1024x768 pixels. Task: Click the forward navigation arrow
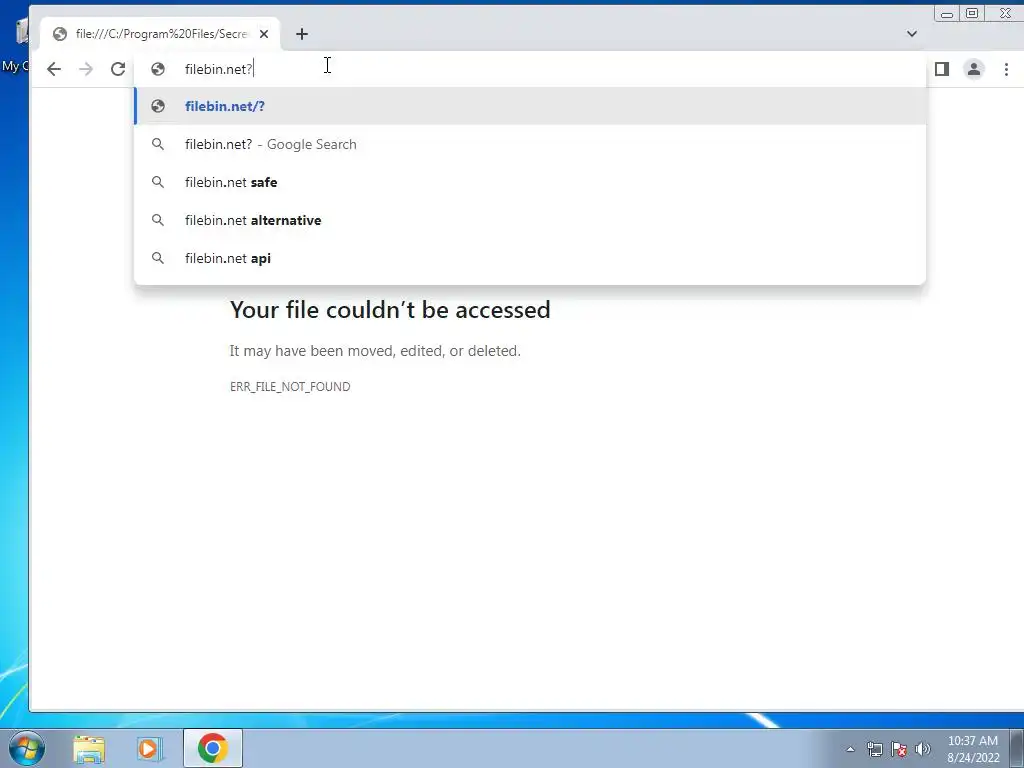pos(86,69)
